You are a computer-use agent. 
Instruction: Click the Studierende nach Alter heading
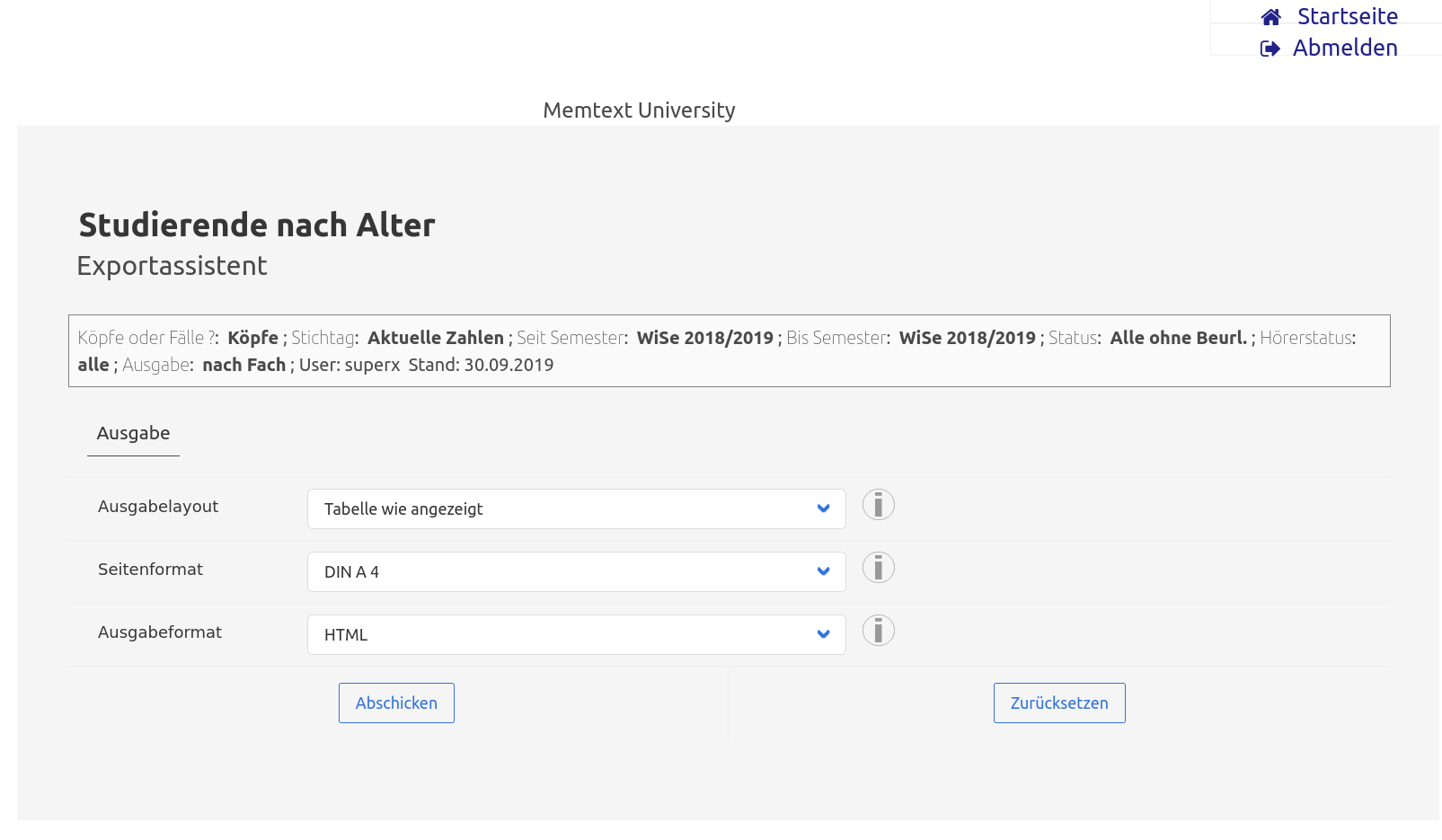coord(257,225)
